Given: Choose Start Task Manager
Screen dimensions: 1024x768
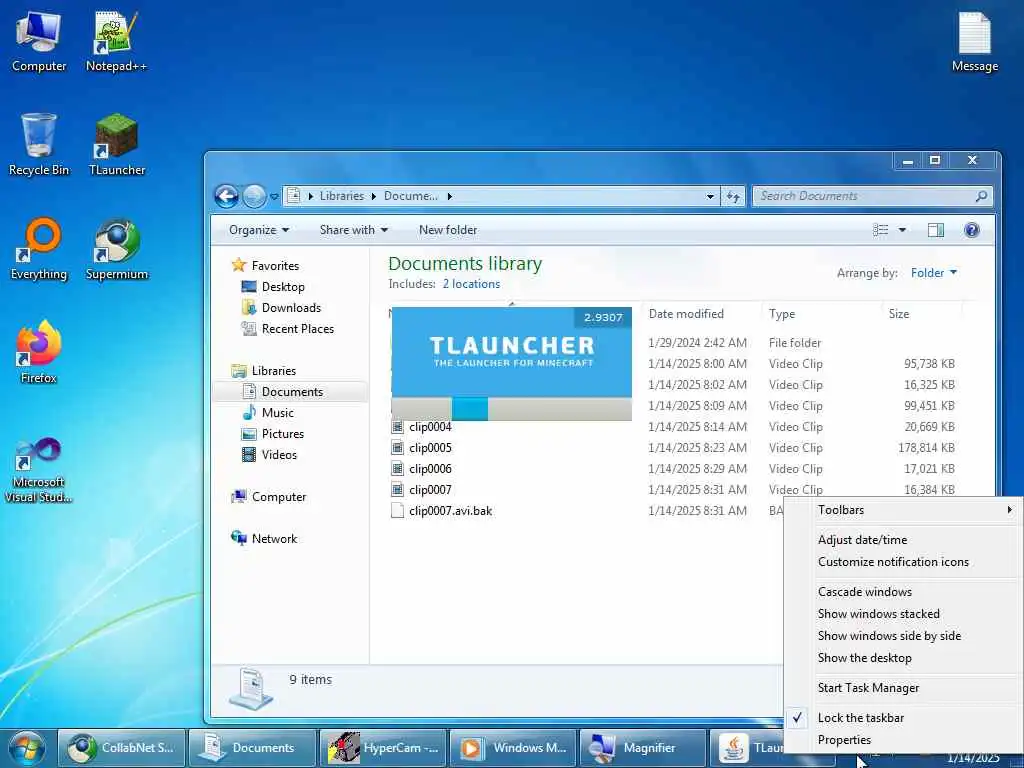Looking at the screenshot, I should (903, 688).
